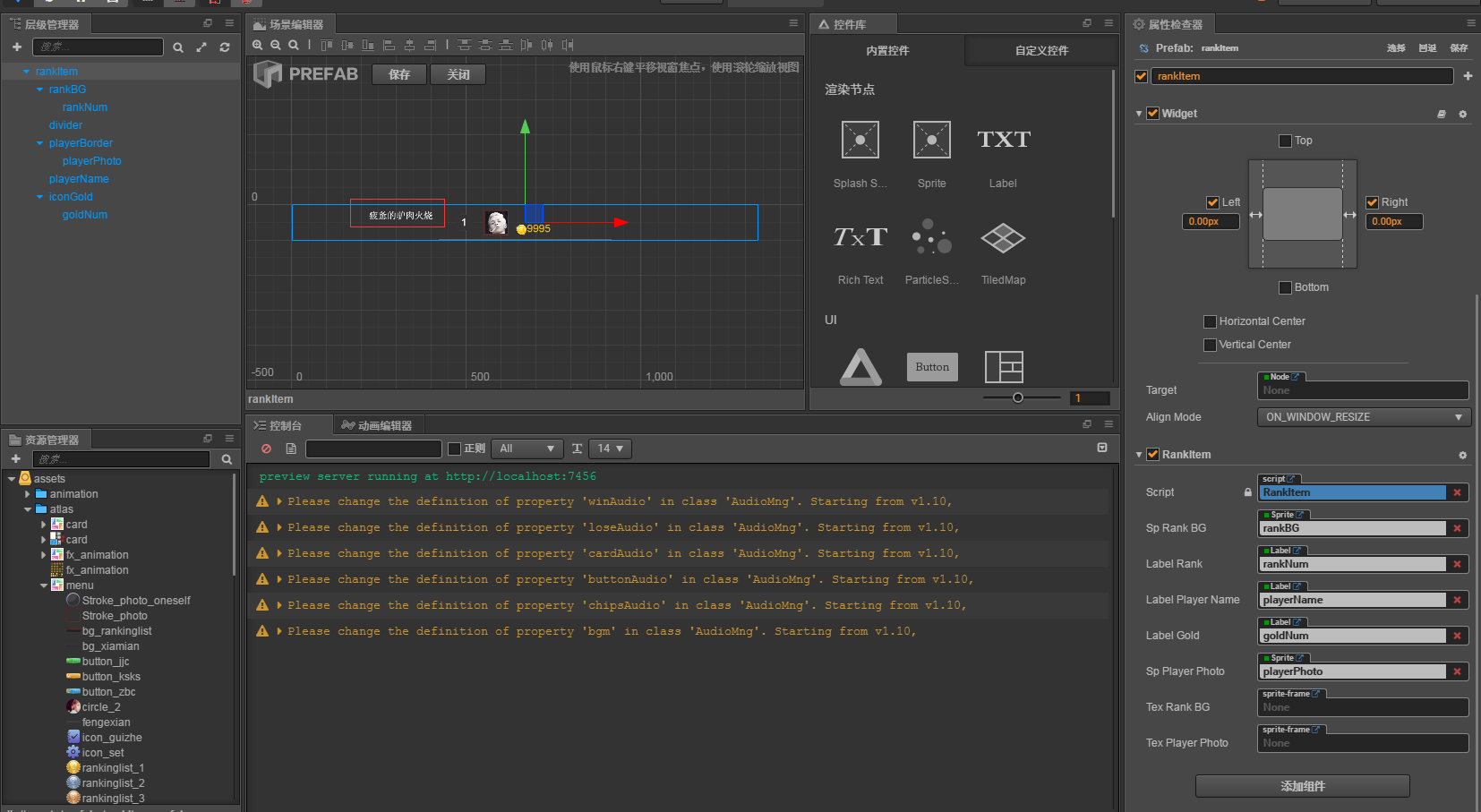The height and width of the screenshot is (812, 1481).
Task: Select the Rich Text node icon
Action: point(860,236)
